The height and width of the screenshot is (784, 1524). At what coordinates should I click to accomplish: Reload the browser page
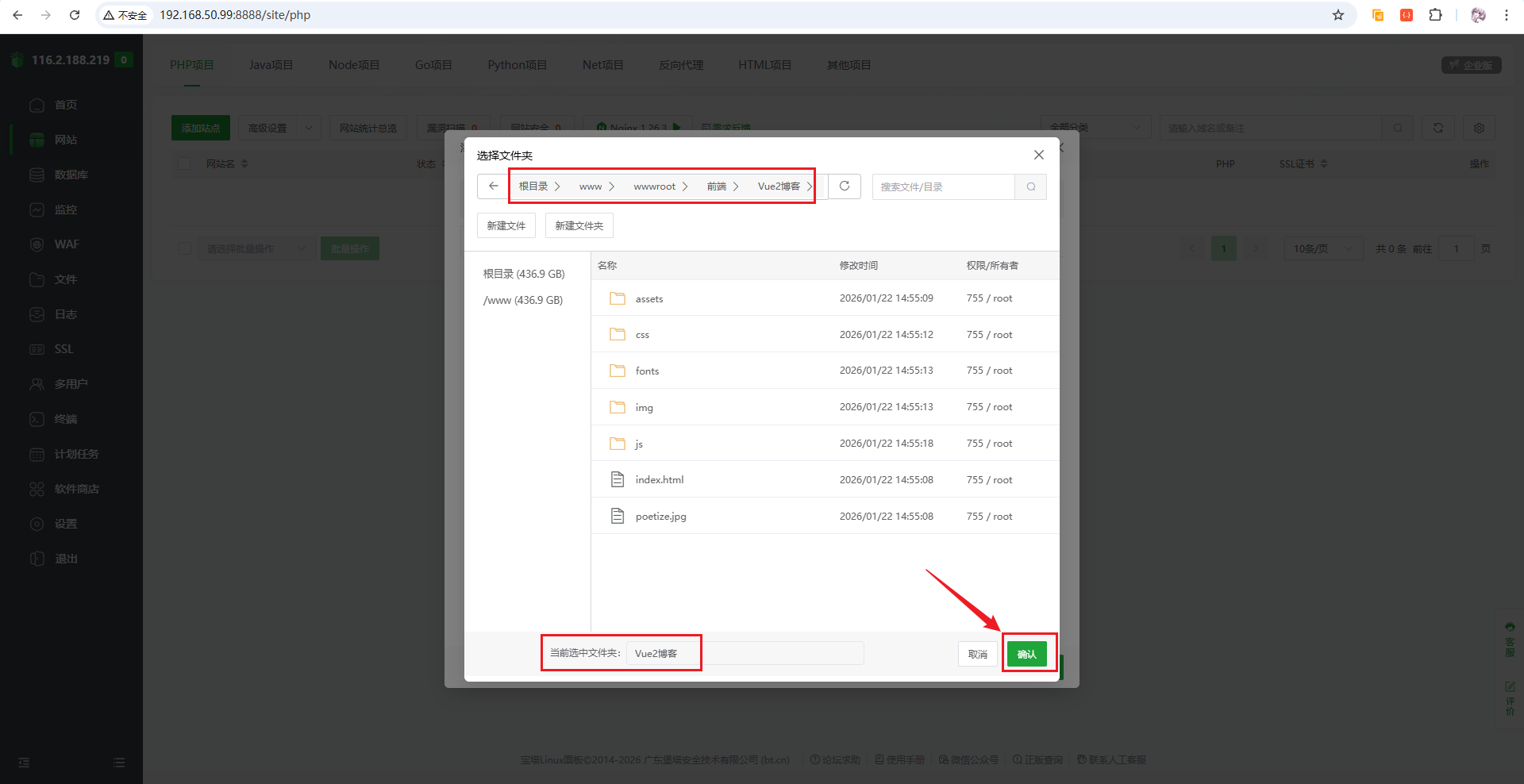point(75,15)
